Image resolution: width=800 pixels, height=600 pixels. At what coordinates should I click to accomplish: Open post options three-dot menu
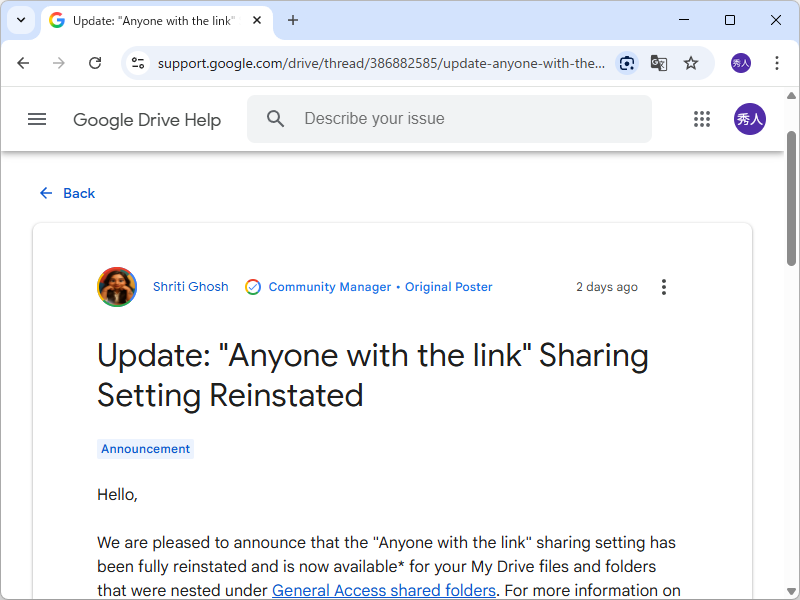[664, 287]
